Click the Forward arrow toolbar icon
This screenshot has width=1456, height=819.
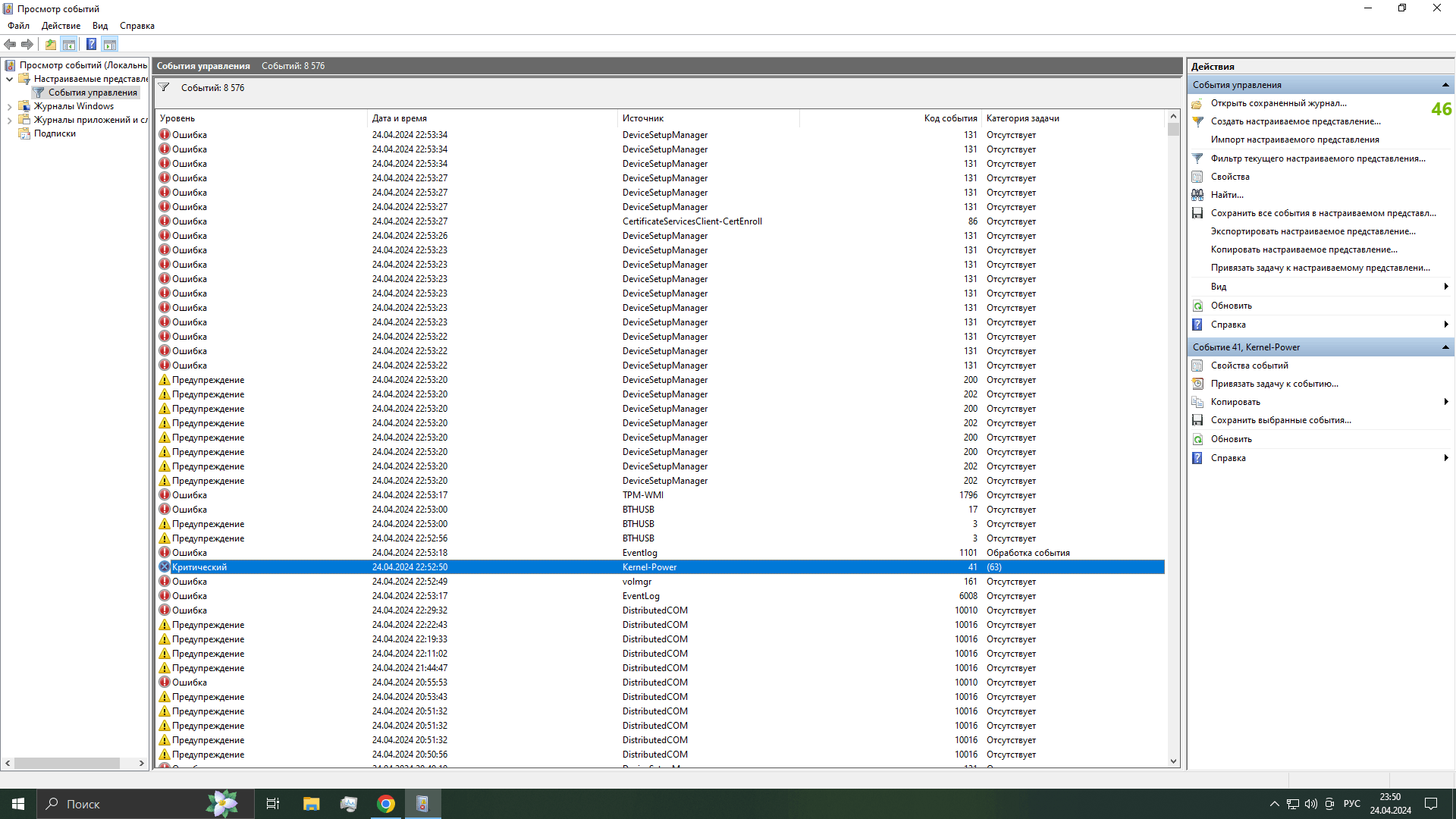tap(27, 44)
